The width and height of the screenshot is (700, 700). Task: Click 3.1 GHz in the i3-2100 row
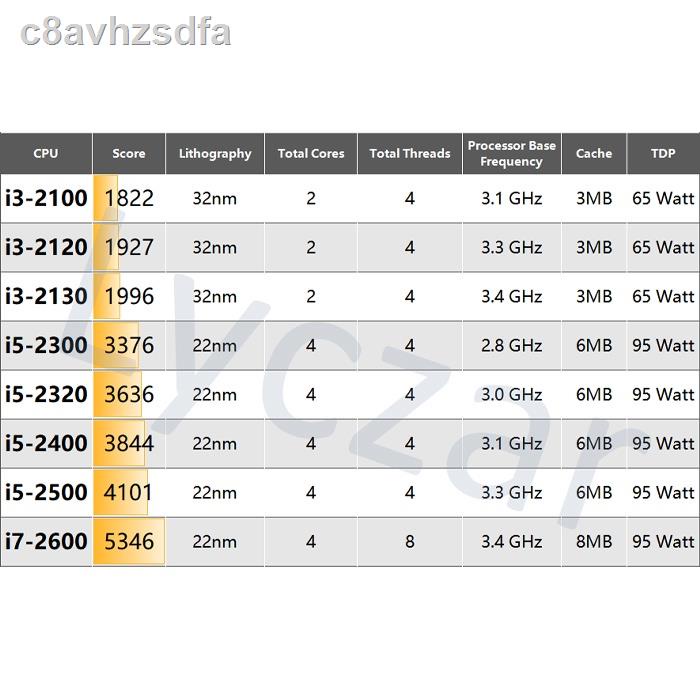512,198
